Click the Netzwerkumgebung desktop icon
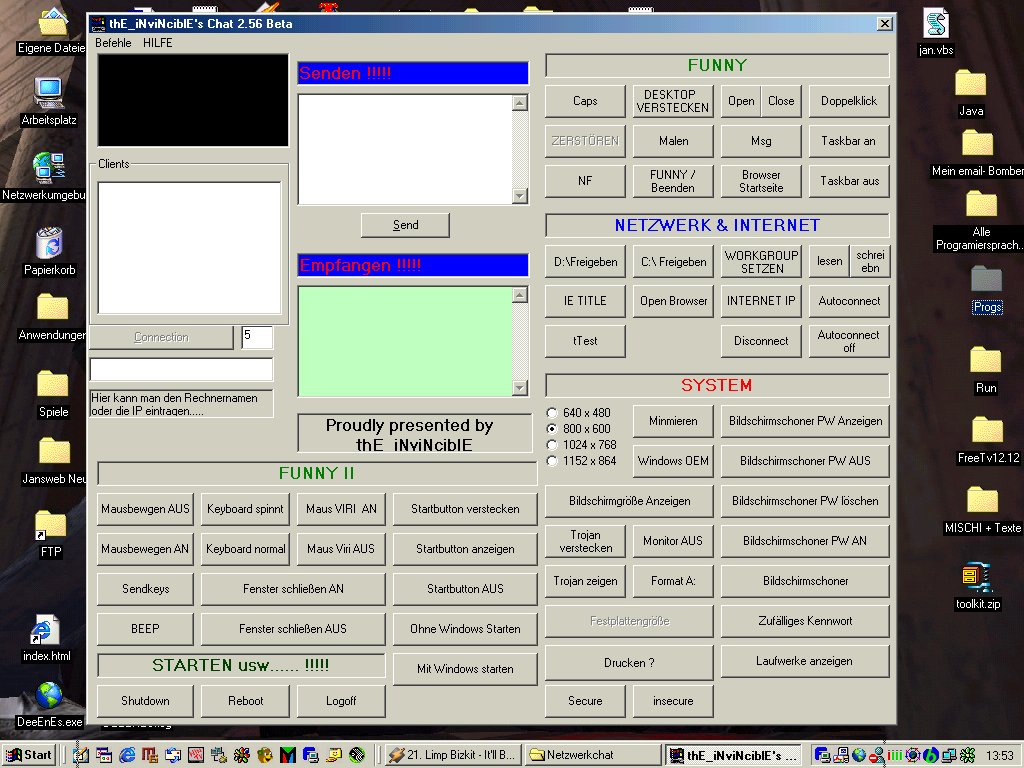Screen dimensions: 1024x768 click(x=48, y=168)
